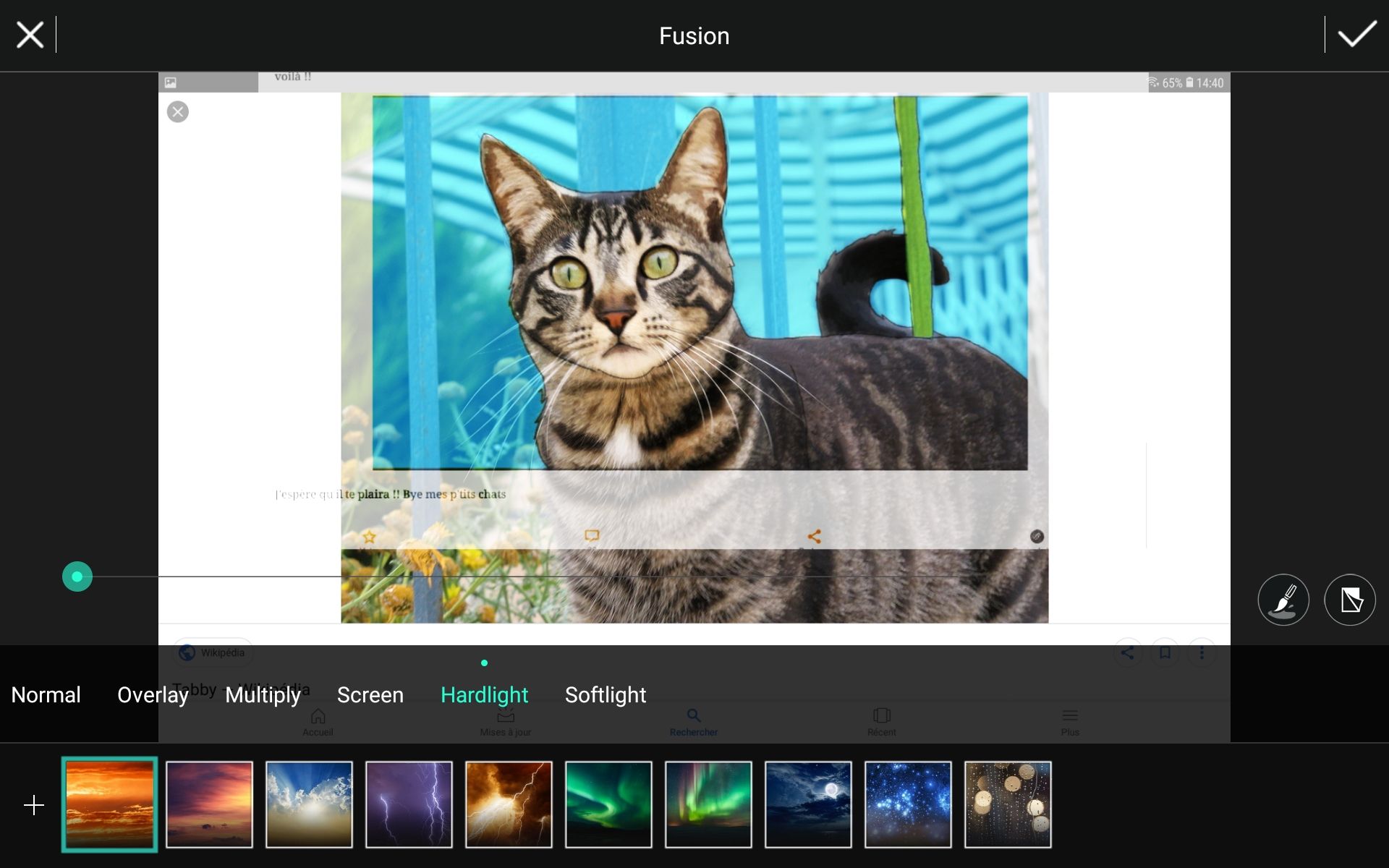Cancel the Fusion edit with the X icon
The height and width of the screenshot is (868, 1389).
click(30, 35)
